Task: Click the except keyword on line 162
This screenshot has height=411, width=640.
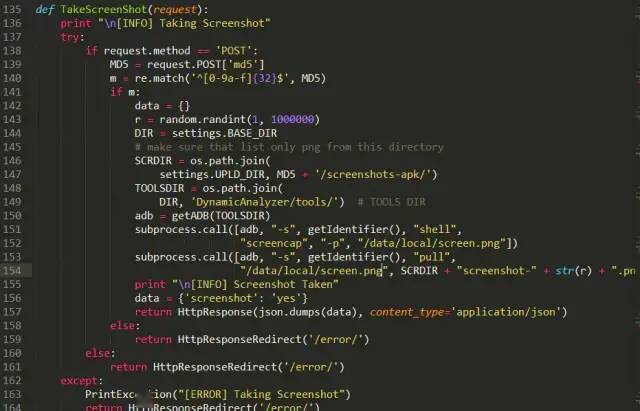Action: pos(79,381)
